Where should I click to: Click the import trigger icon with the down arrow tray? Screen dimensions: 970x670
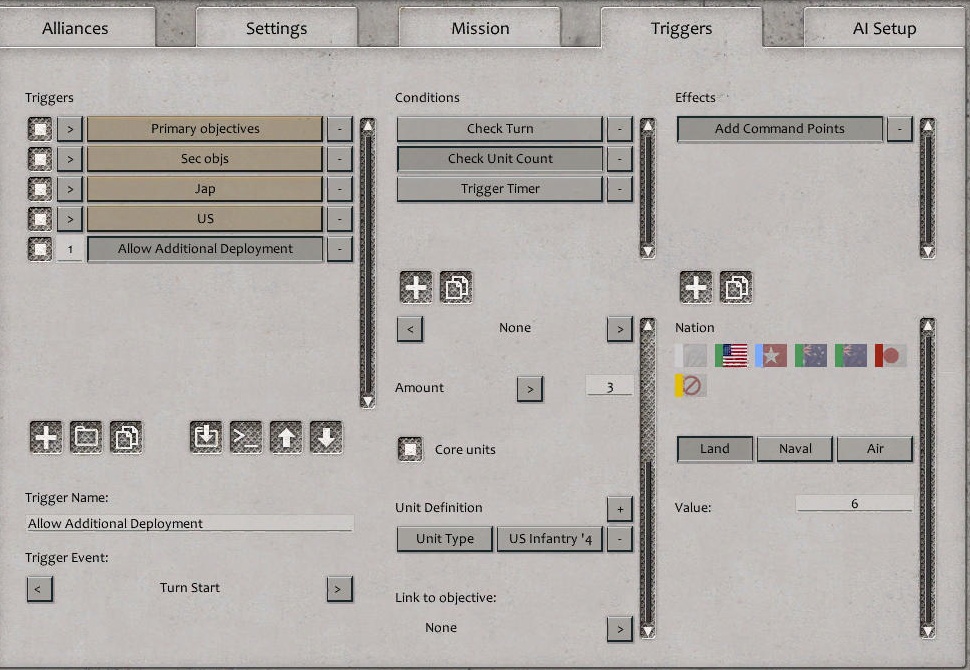[x=206, y=437]
